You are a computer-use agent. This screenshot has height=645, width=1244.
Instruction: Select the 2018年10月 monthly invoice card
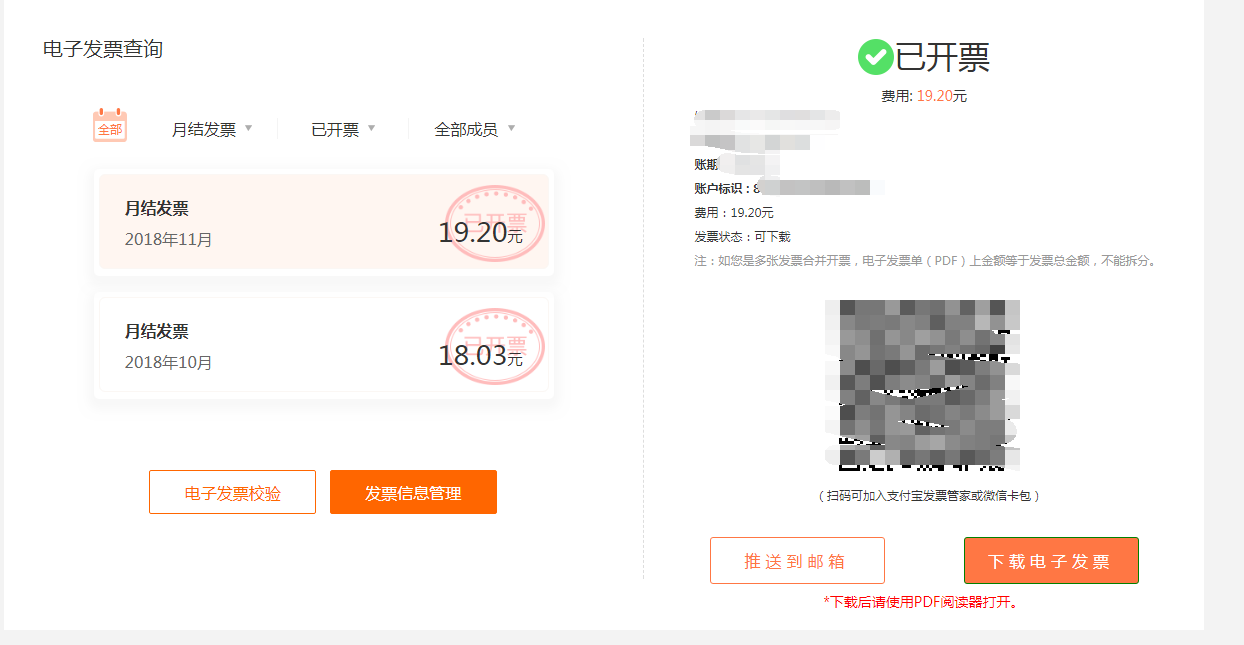[x=324, y=345]
